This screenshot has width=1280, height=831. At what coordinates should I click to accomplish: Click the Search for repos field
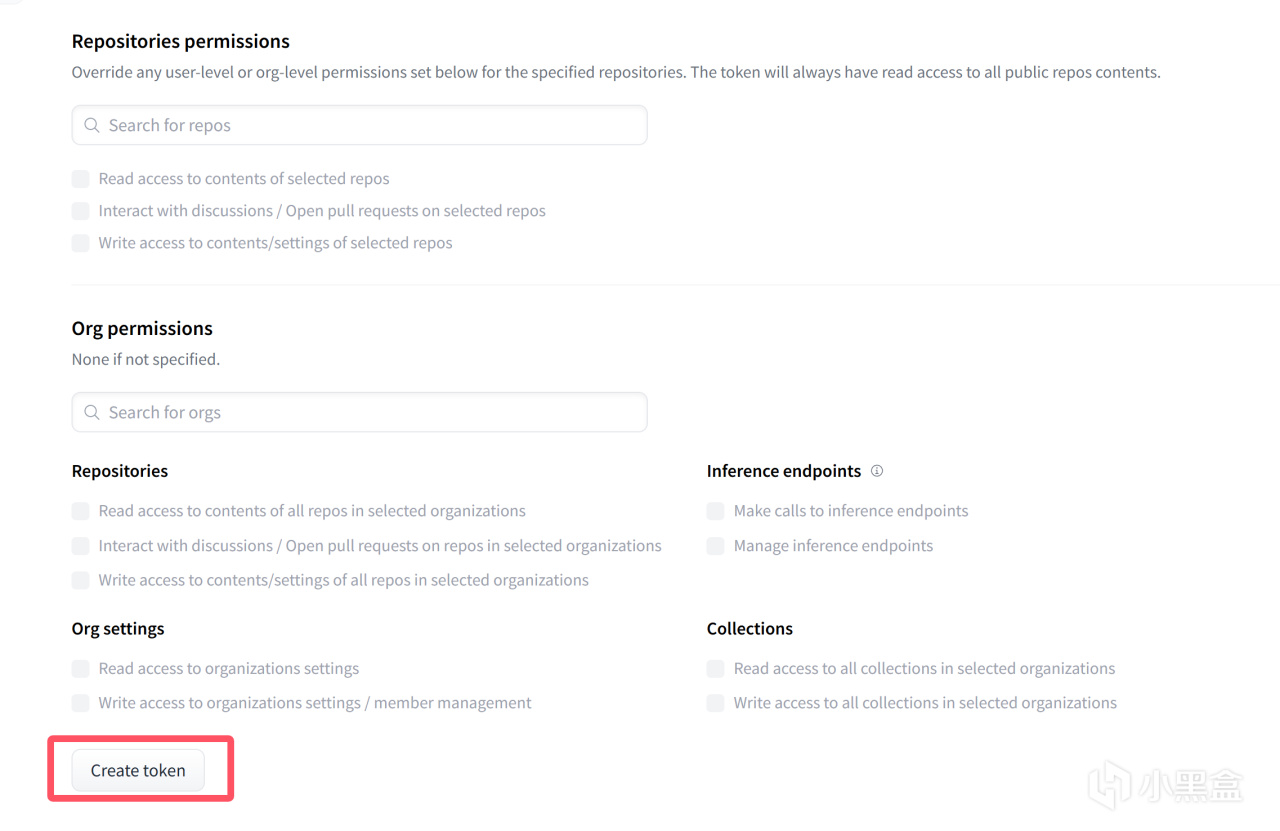click(370, 126)
